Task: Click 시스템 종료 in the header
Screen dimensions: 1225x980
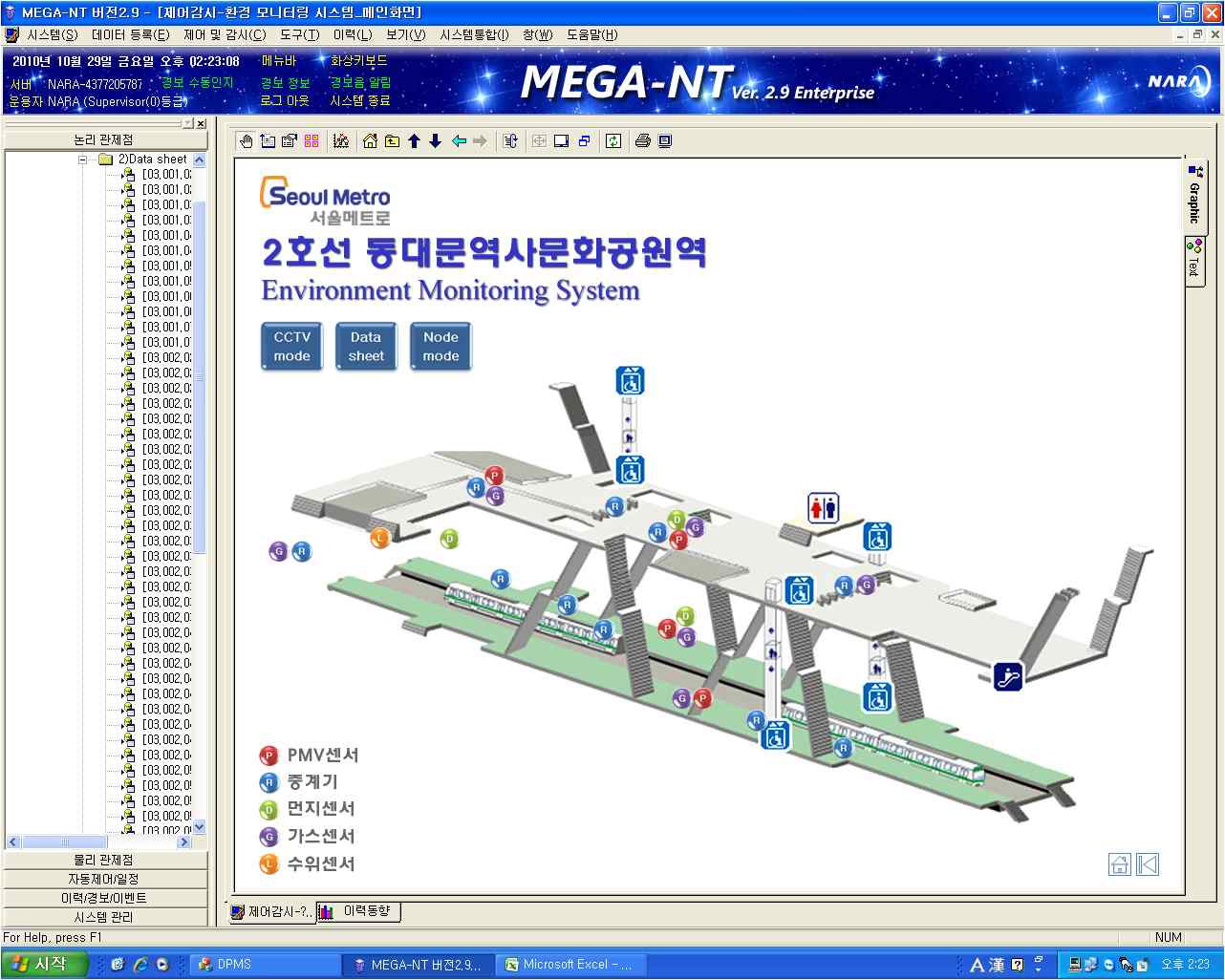Action: (x=360, y=100)
